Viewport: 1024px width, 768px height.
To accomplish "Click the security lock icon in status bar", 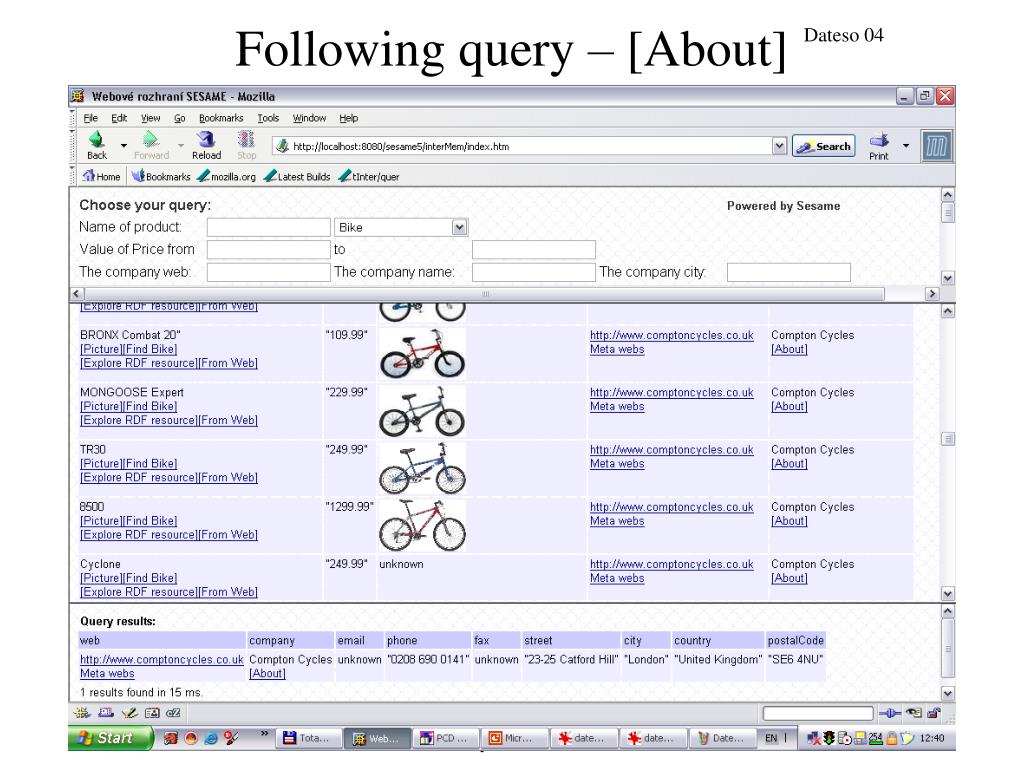I will 935,713.
